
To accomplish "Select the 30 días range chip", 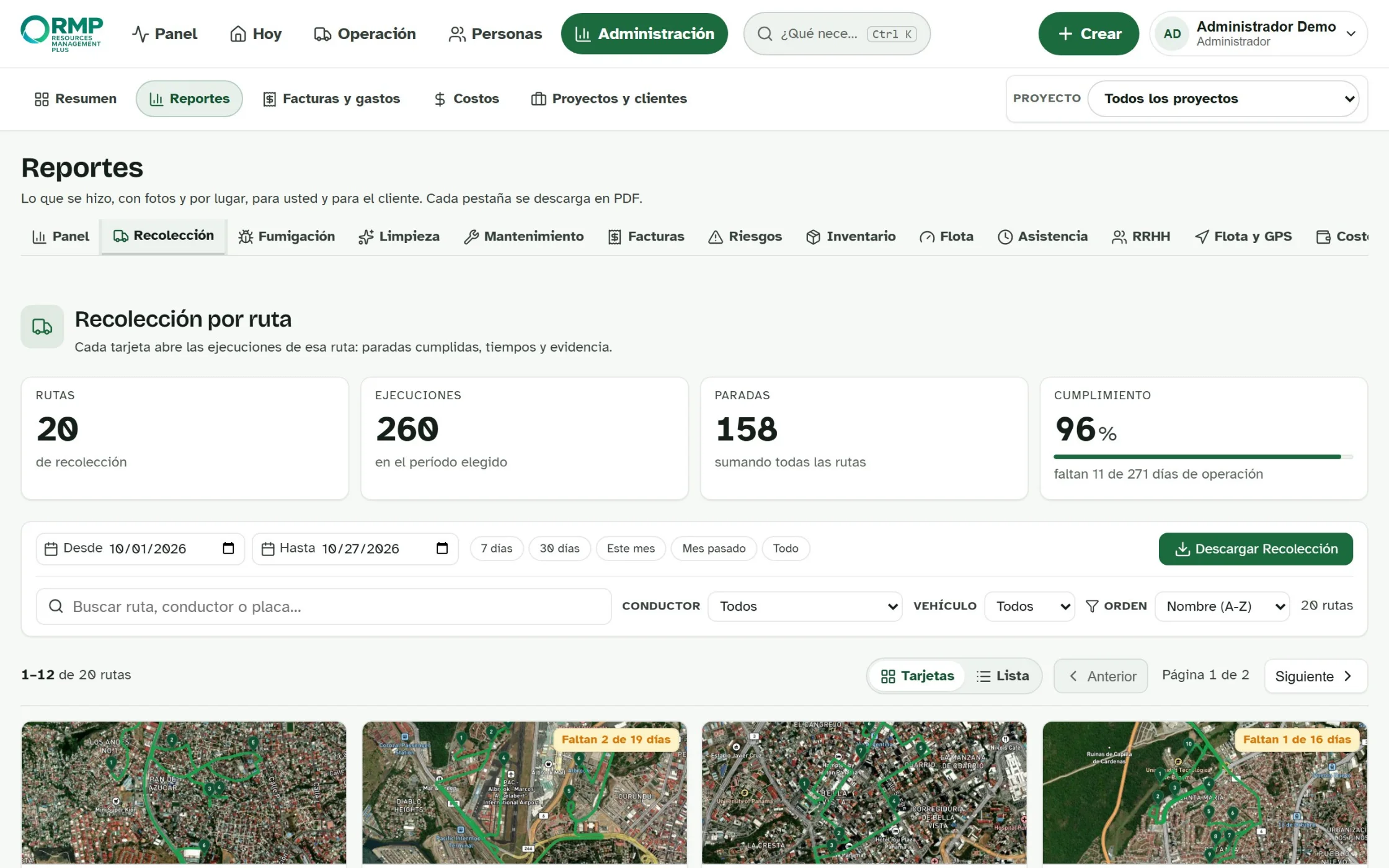I will [x=559, y=549].
